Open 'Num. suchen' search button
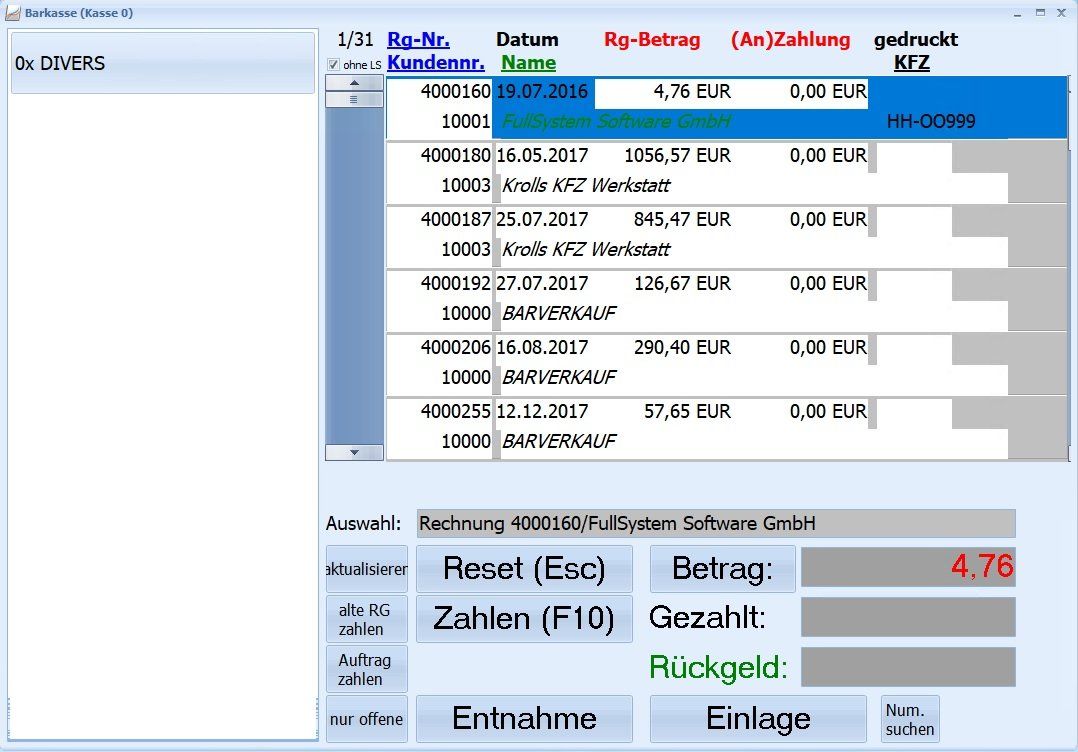Screen dimensions: 1078x752 [910, 719]
